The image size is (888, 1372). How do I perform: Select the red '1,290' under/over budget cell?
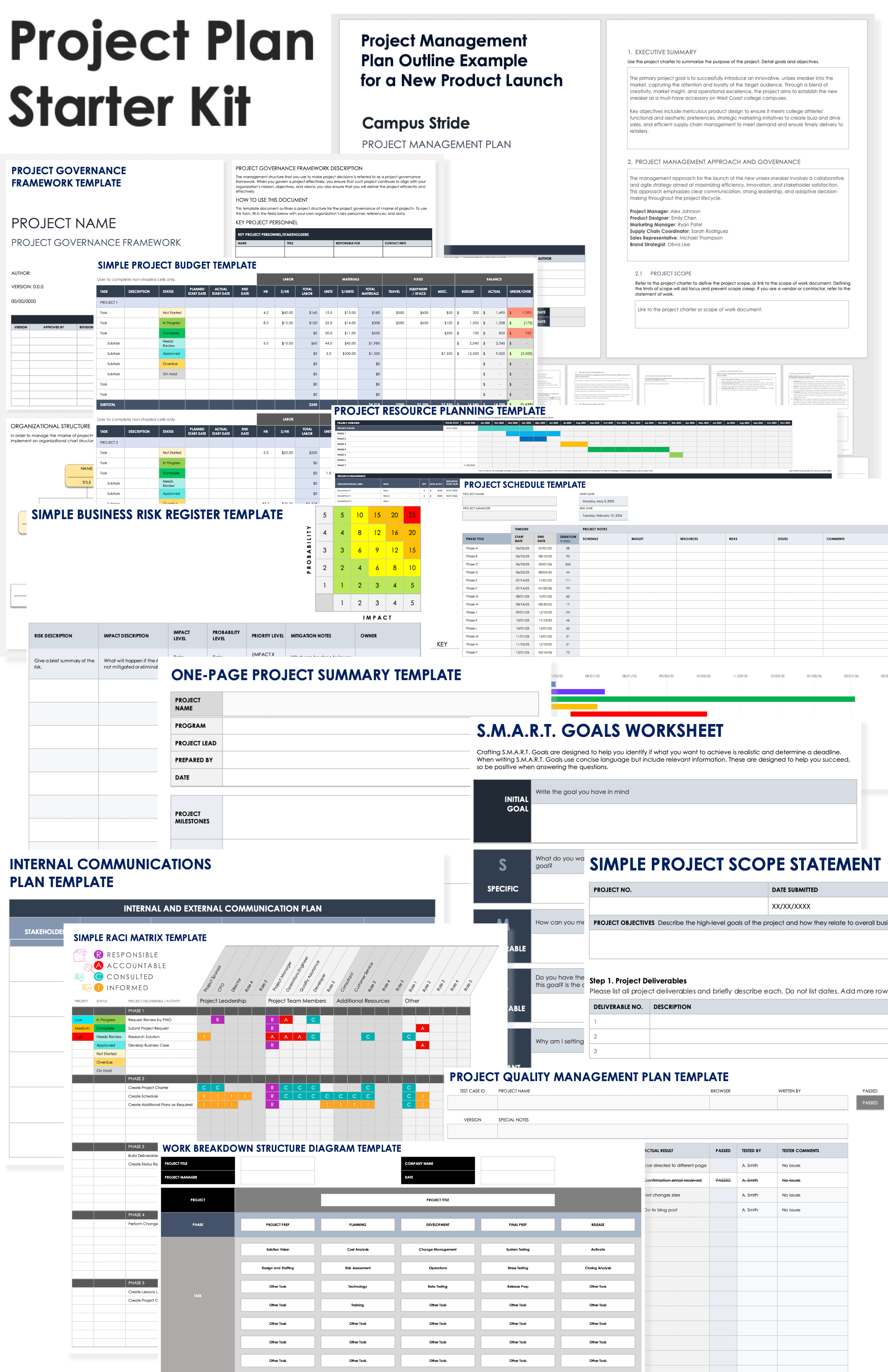(x=520, y=312)
